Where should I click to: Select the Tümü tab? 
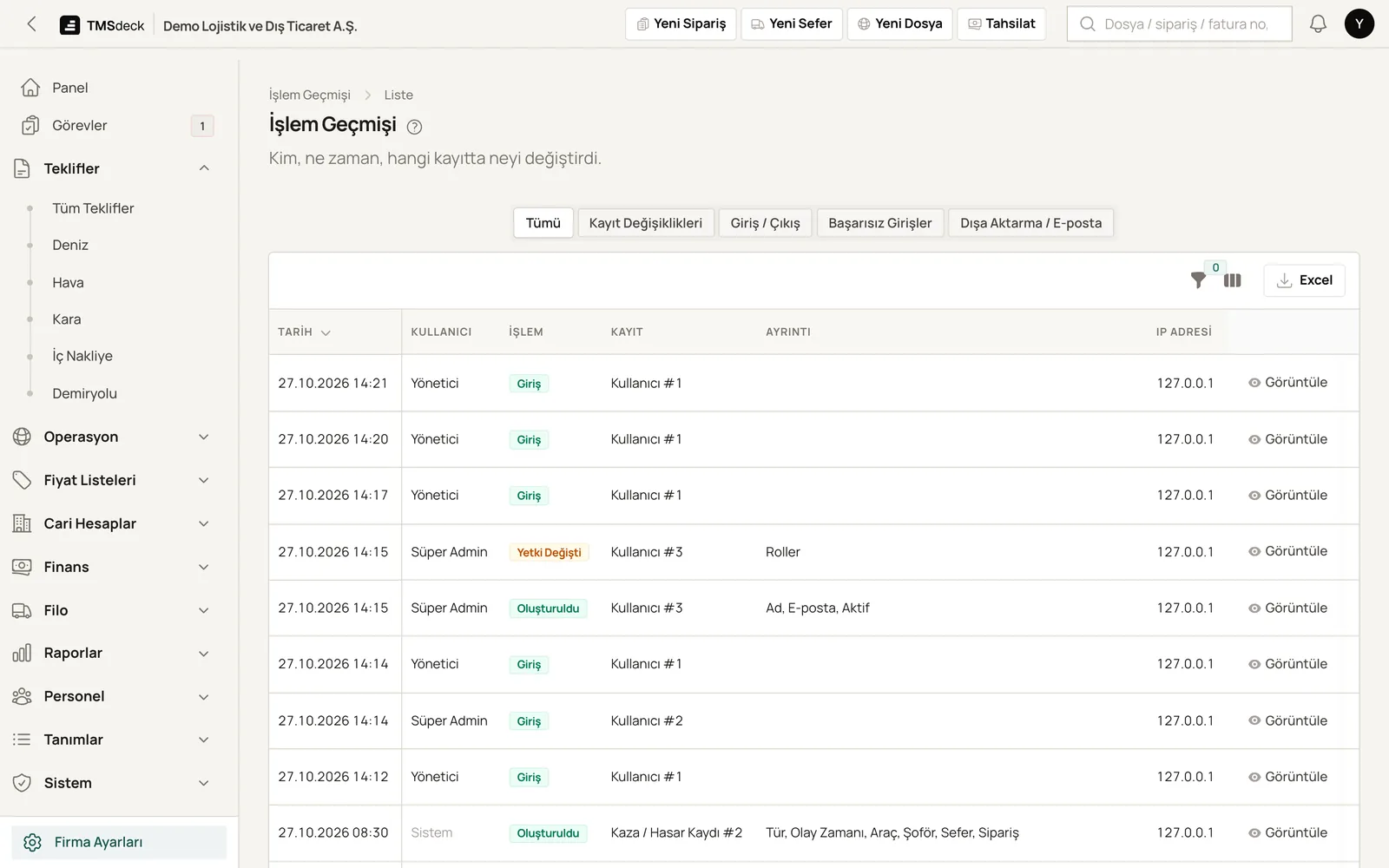tap(543, 223)
